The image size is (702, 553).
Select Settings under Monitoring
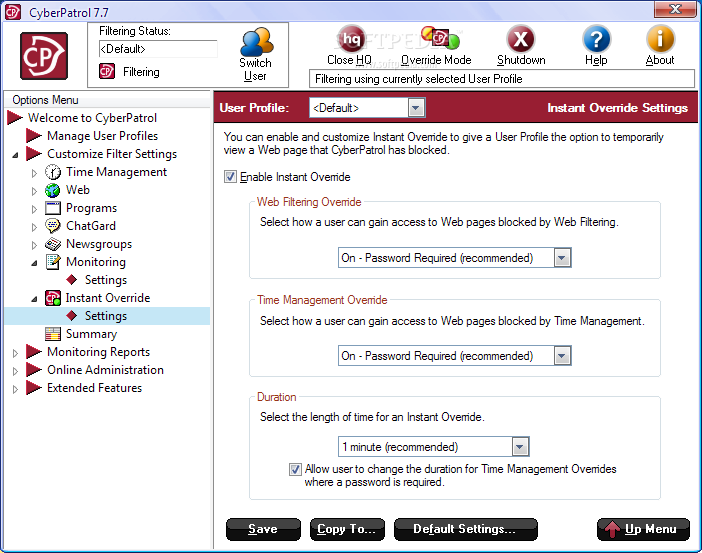point(106,280)
